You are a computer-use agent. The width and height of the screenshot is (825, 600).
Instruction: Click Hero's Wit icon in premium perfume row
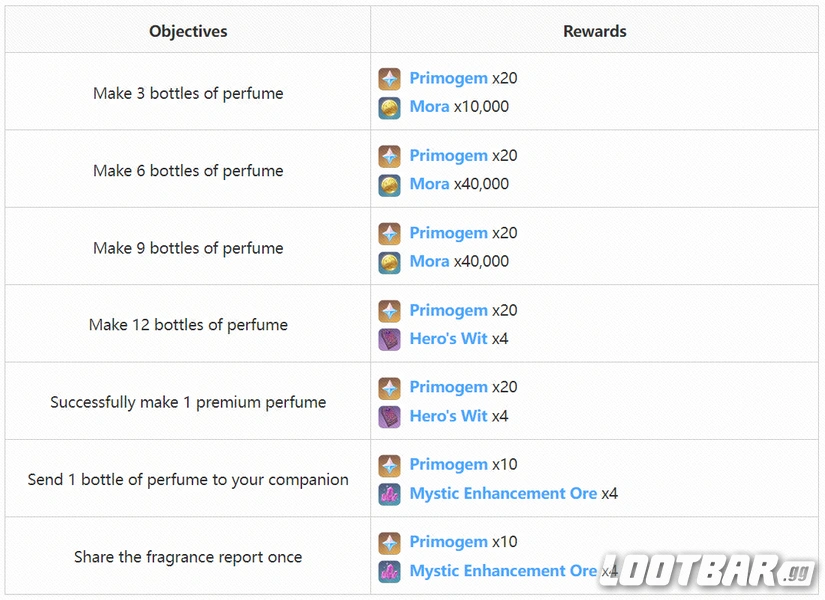(389, 416)
